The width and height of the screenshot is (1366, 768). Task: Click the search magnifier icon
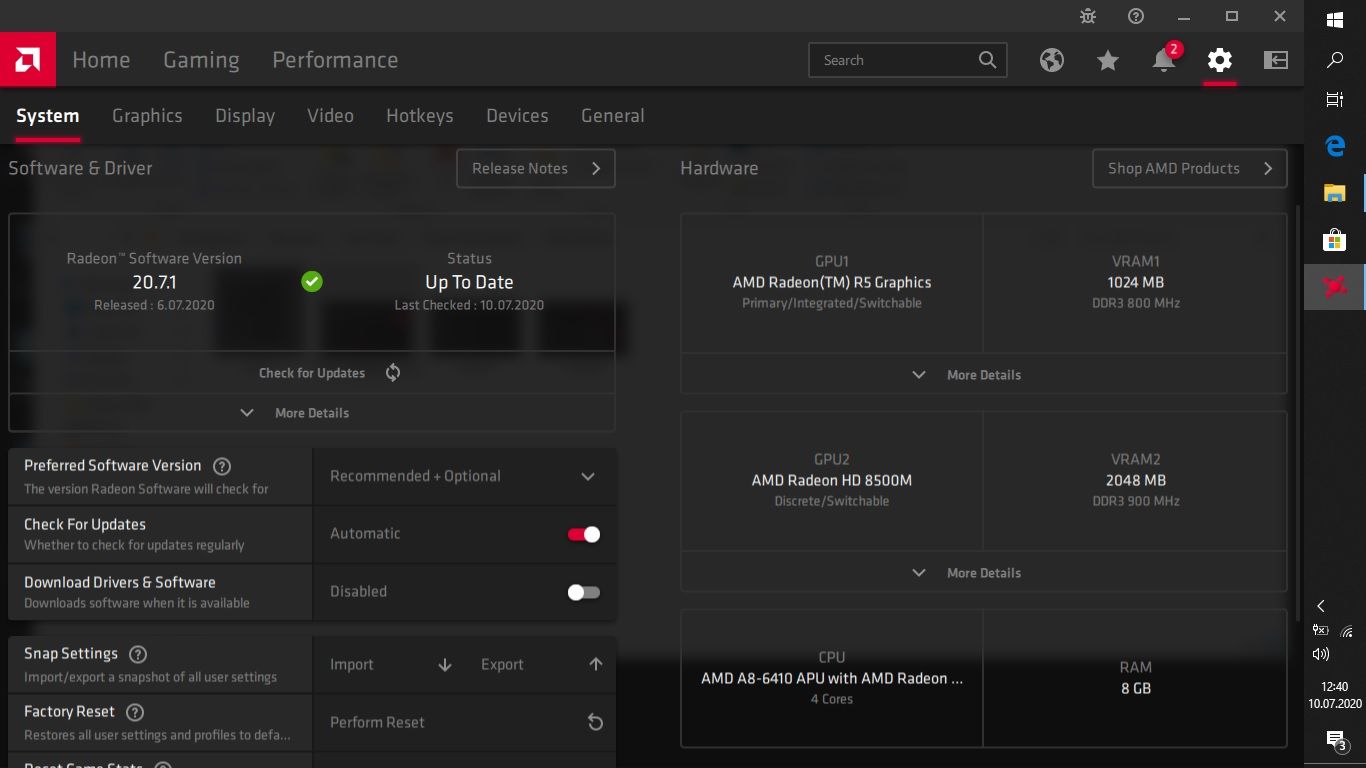(x=987, y=60)
